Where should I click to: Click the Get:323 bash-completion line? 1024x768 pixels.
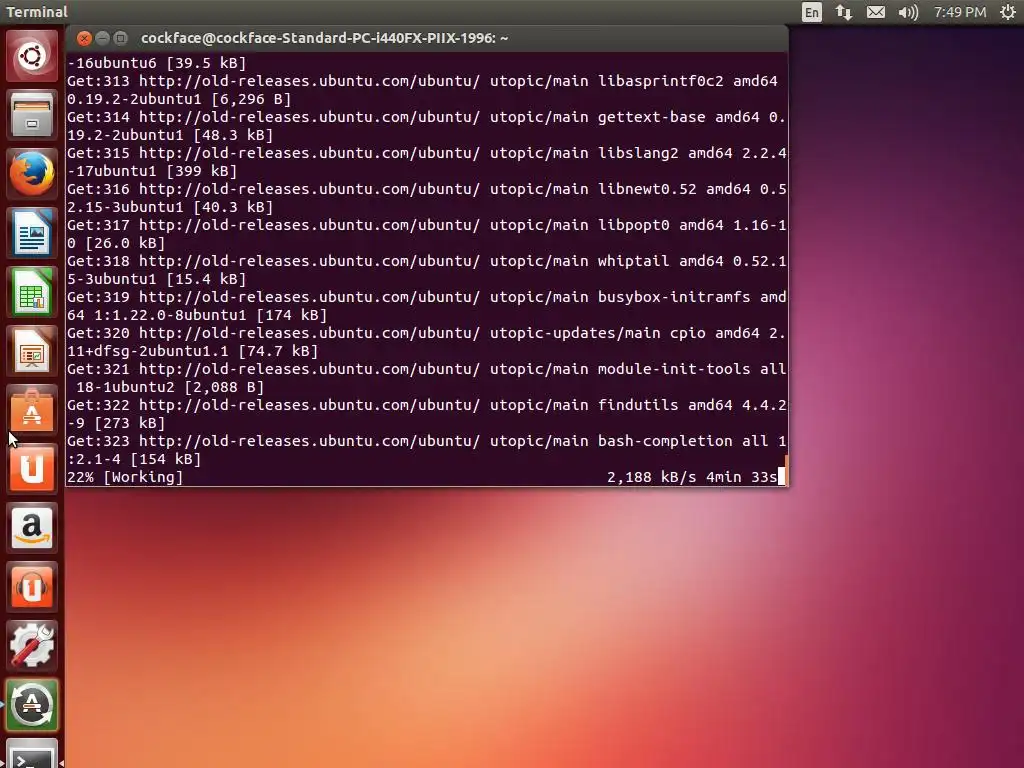(426, 441)
